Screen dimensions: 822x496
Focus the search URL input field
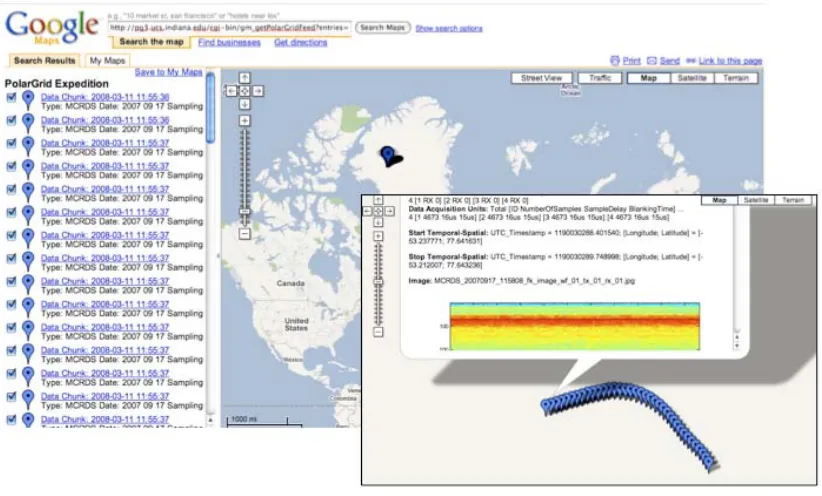point(229,28)
